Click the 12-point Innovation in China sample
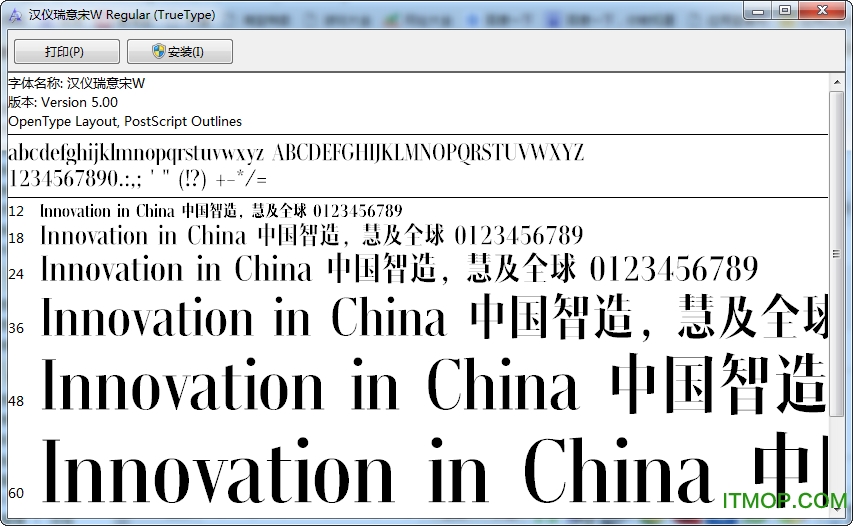853x526 pixels. [x=220, y=211]
